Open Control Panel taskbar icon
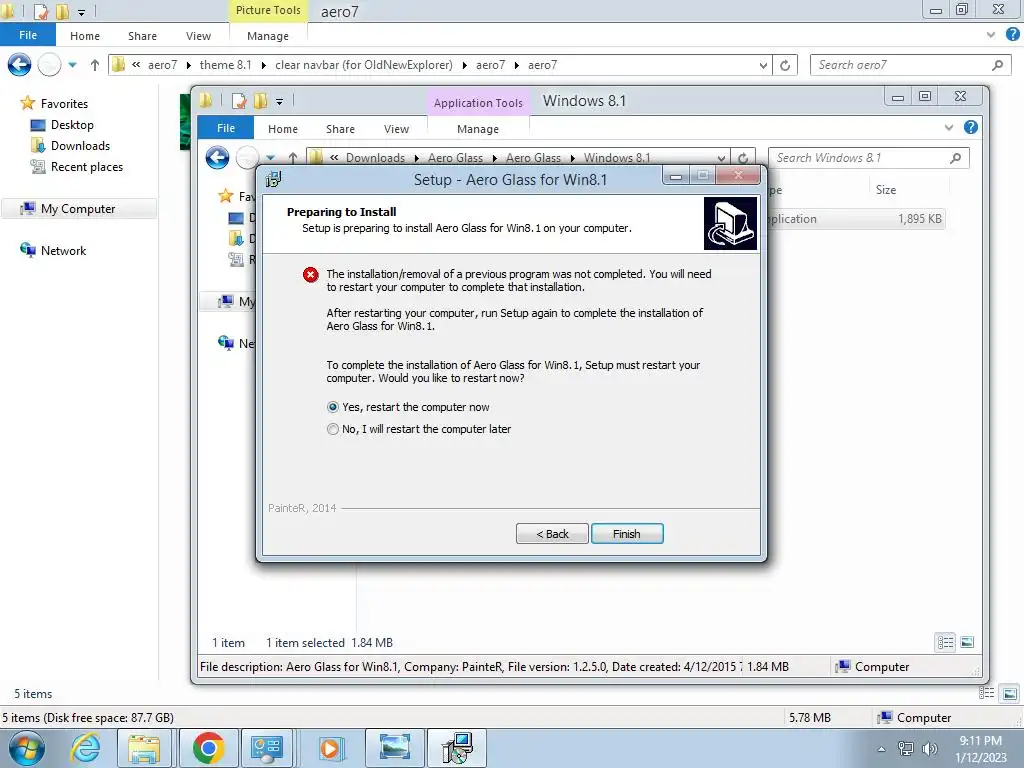The height and width of the screenshot is (768, 1024). pyautogui.click(x=267, y=748)
